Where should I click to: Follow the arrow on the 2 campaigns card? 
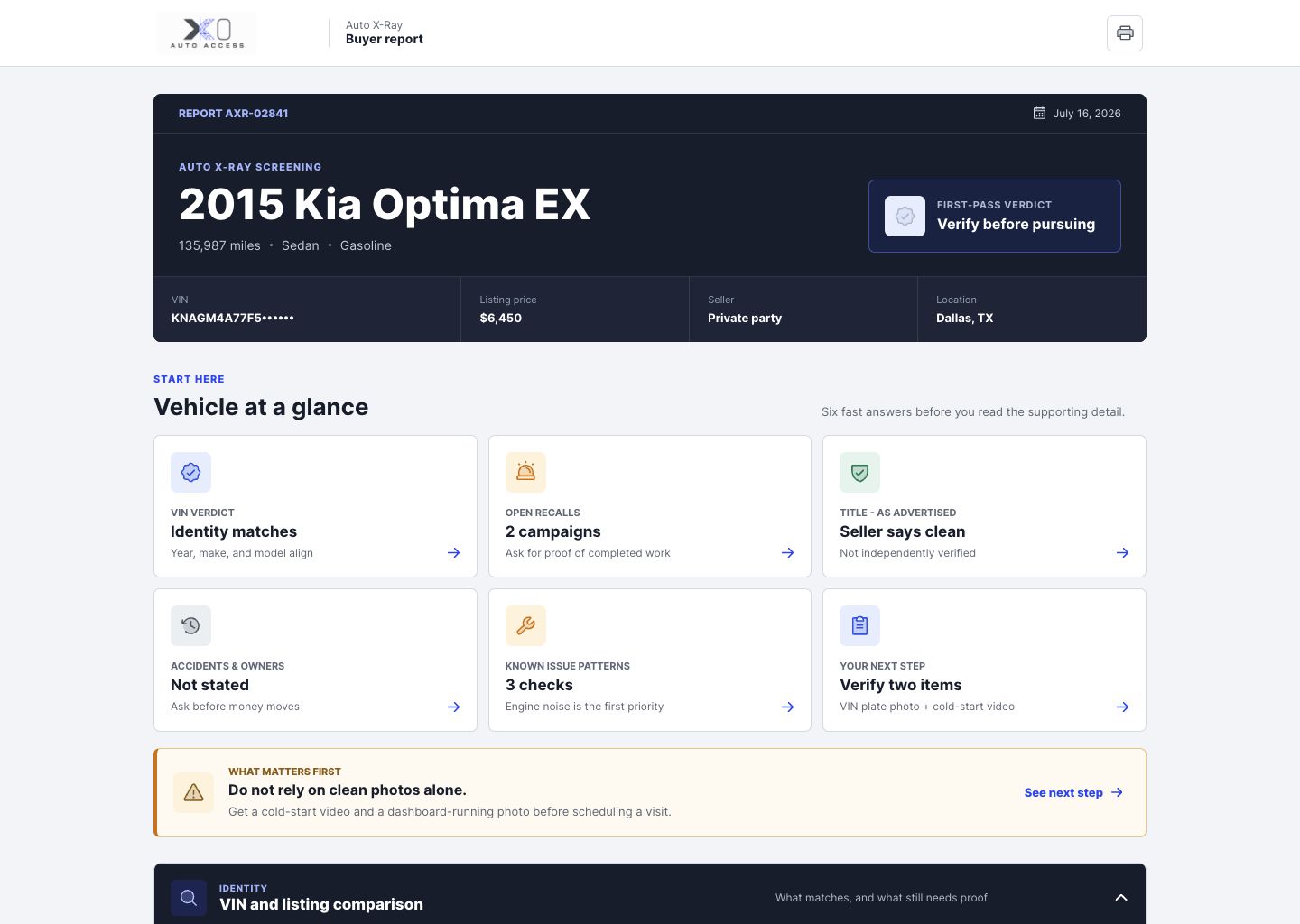tap(787, 553)
